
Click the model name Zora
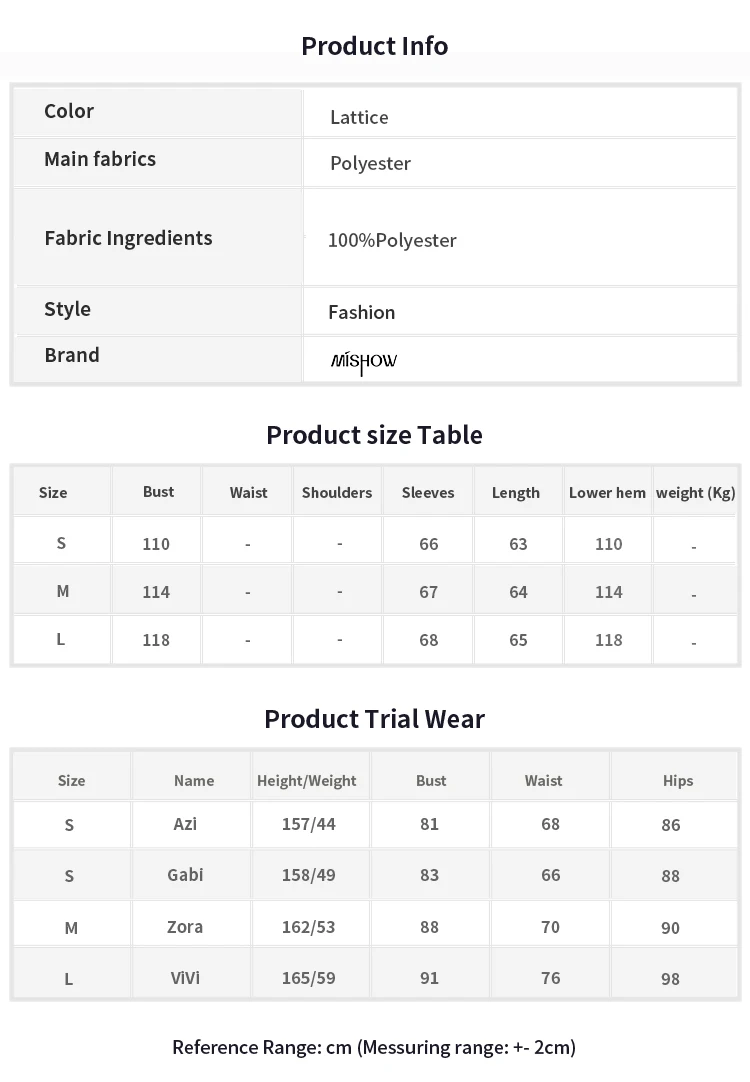(185, 927)
